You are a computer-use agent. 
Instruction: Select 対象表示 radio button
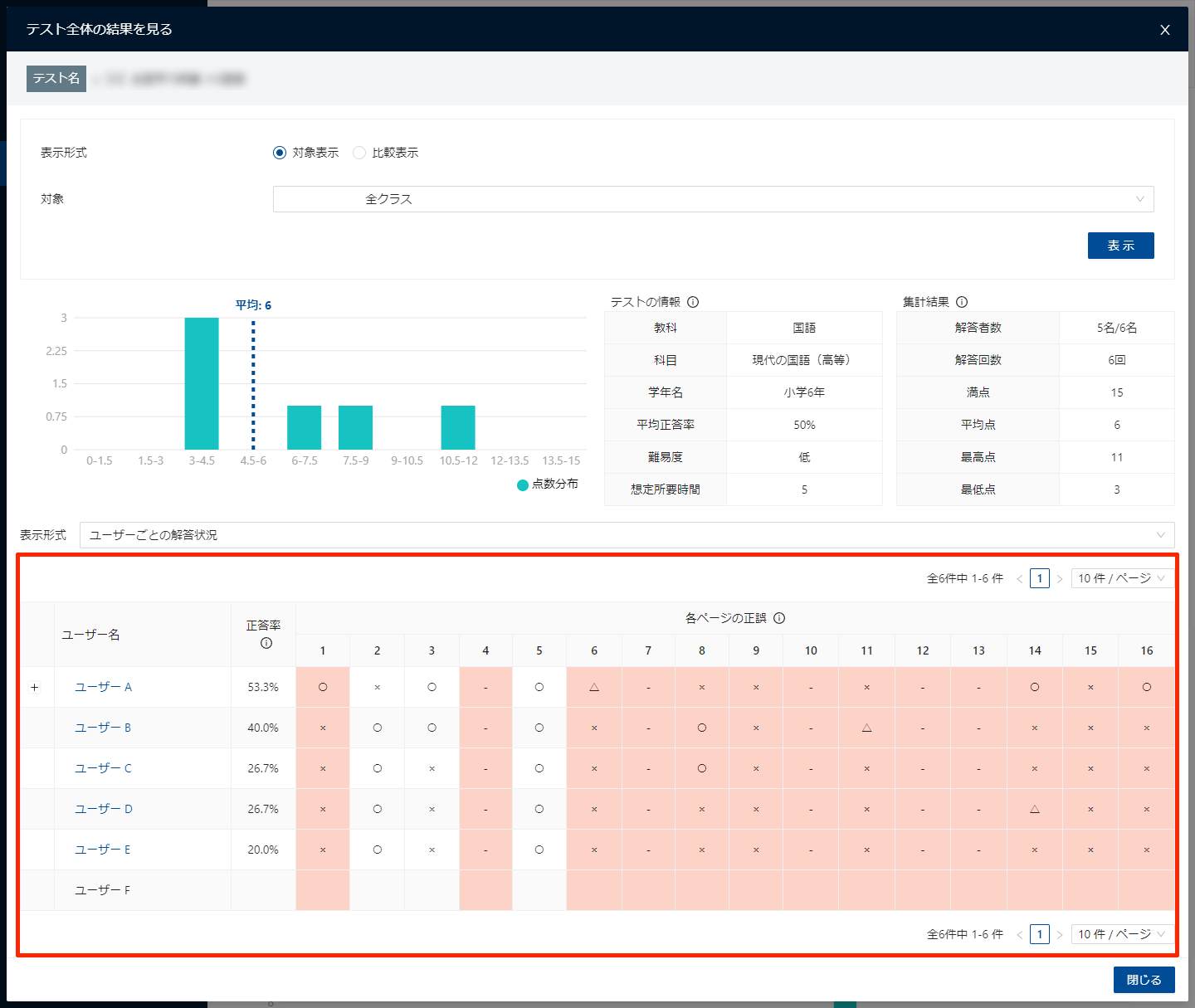click(280, 153)
